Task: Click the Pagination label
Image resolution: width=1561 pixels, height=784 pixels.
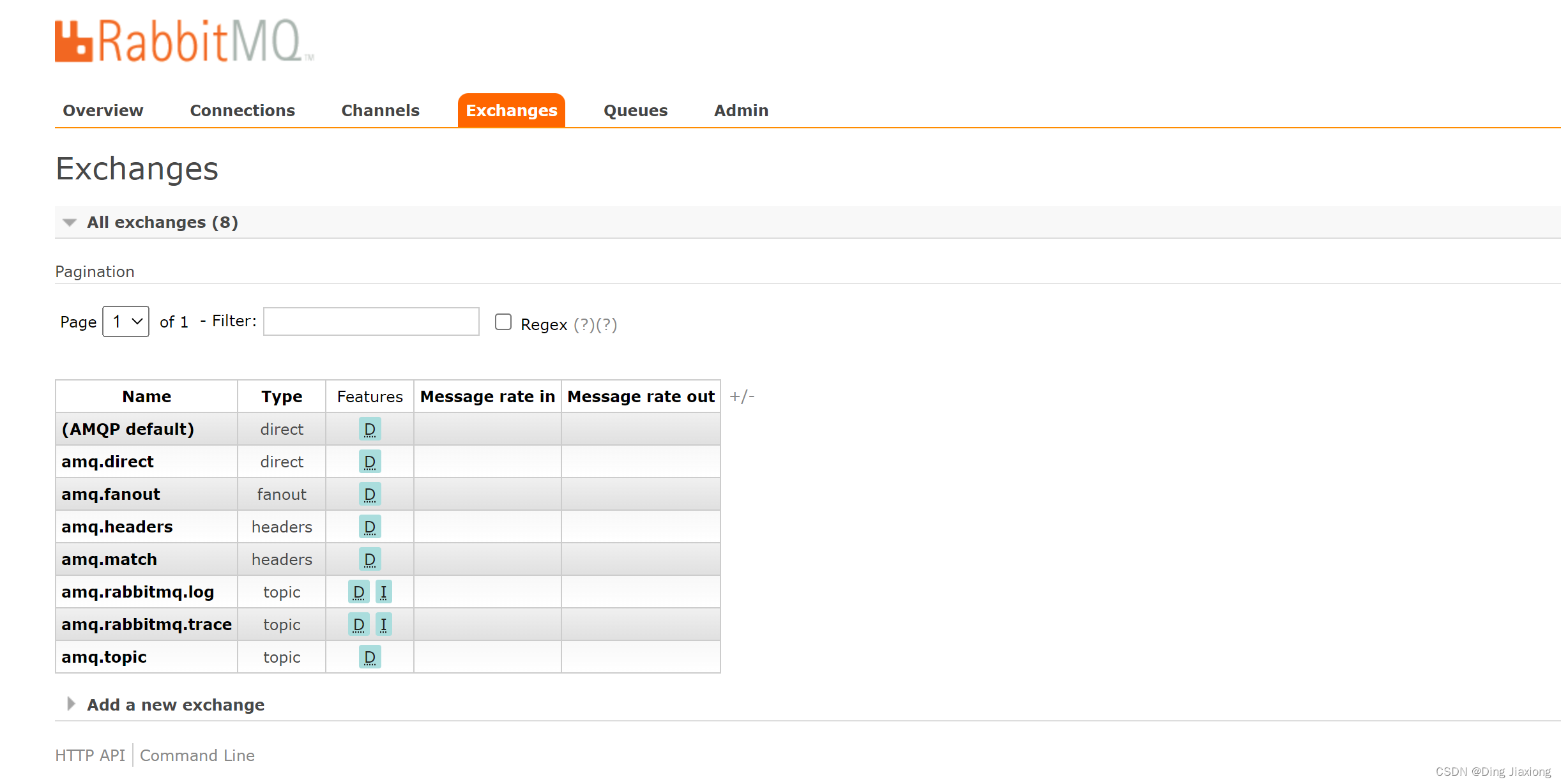Action: coord(95,272)
